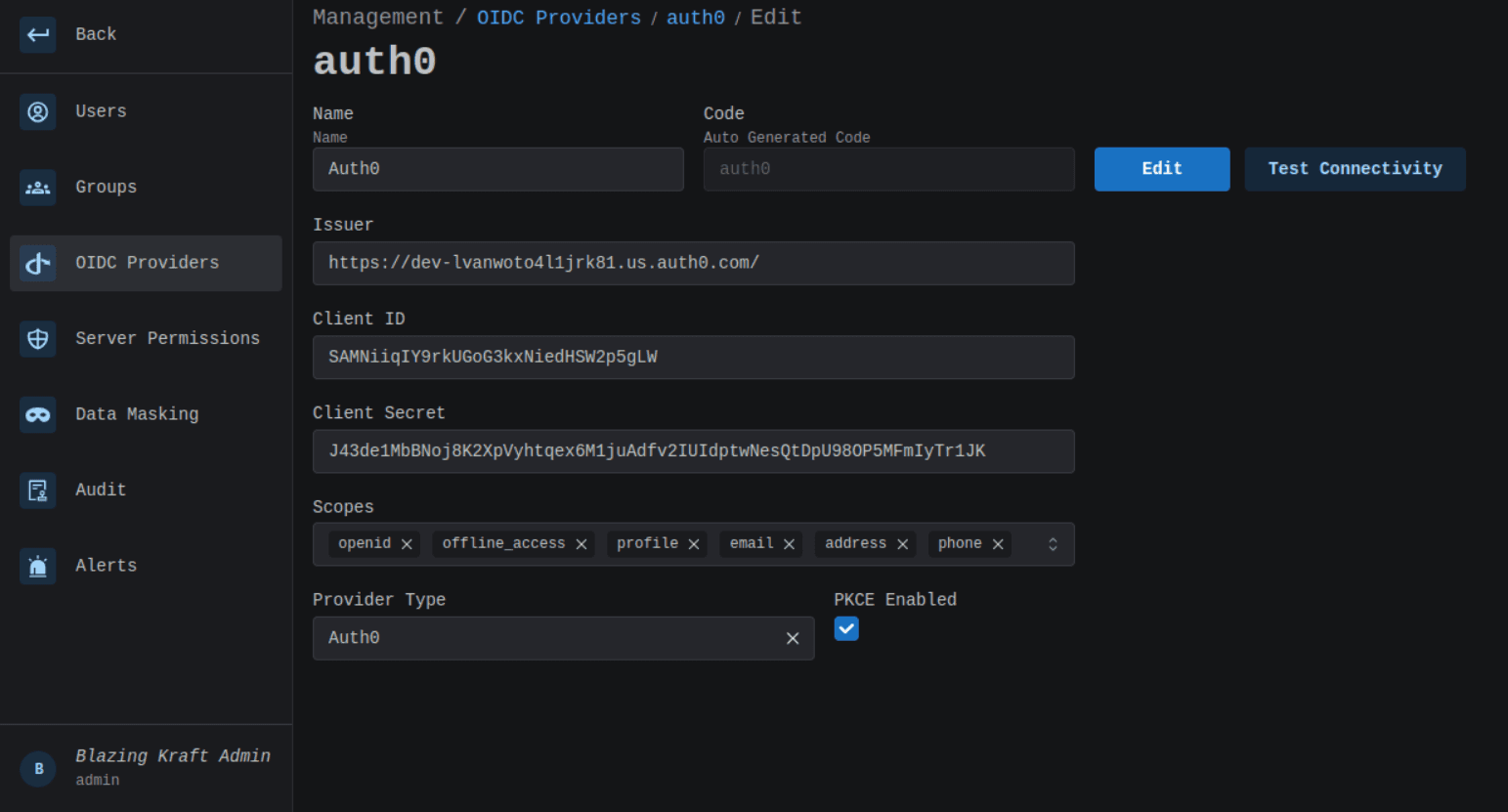Click the OIDC Providers icon
The width and height of the screenshot is (1508, 812).
(38, 263)
